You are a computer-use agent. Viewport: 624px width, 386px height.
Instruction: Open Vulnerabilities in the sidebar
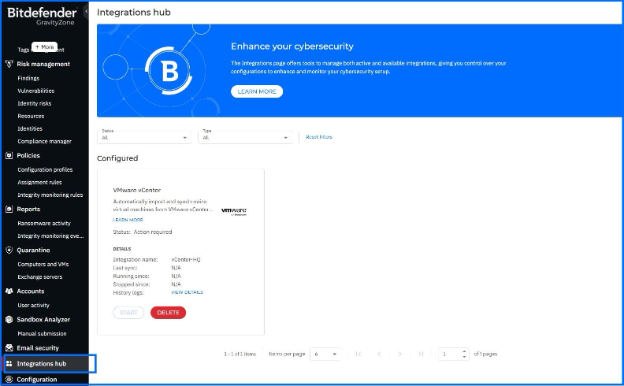pyautogui.click(x=36, y=91)
